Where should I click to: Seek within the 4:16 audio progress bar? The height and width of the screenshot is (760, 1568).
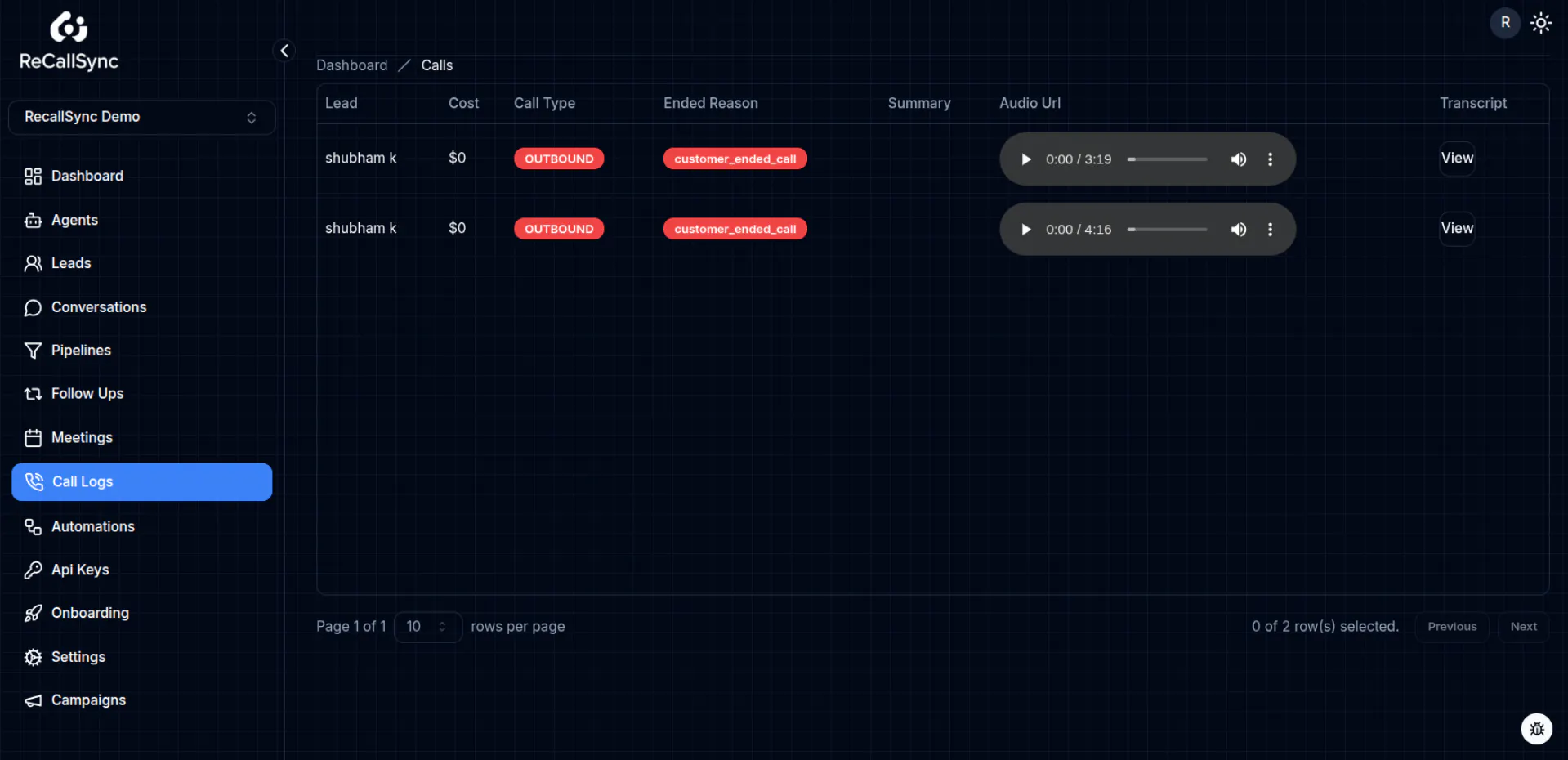[x=1167, y=230]
